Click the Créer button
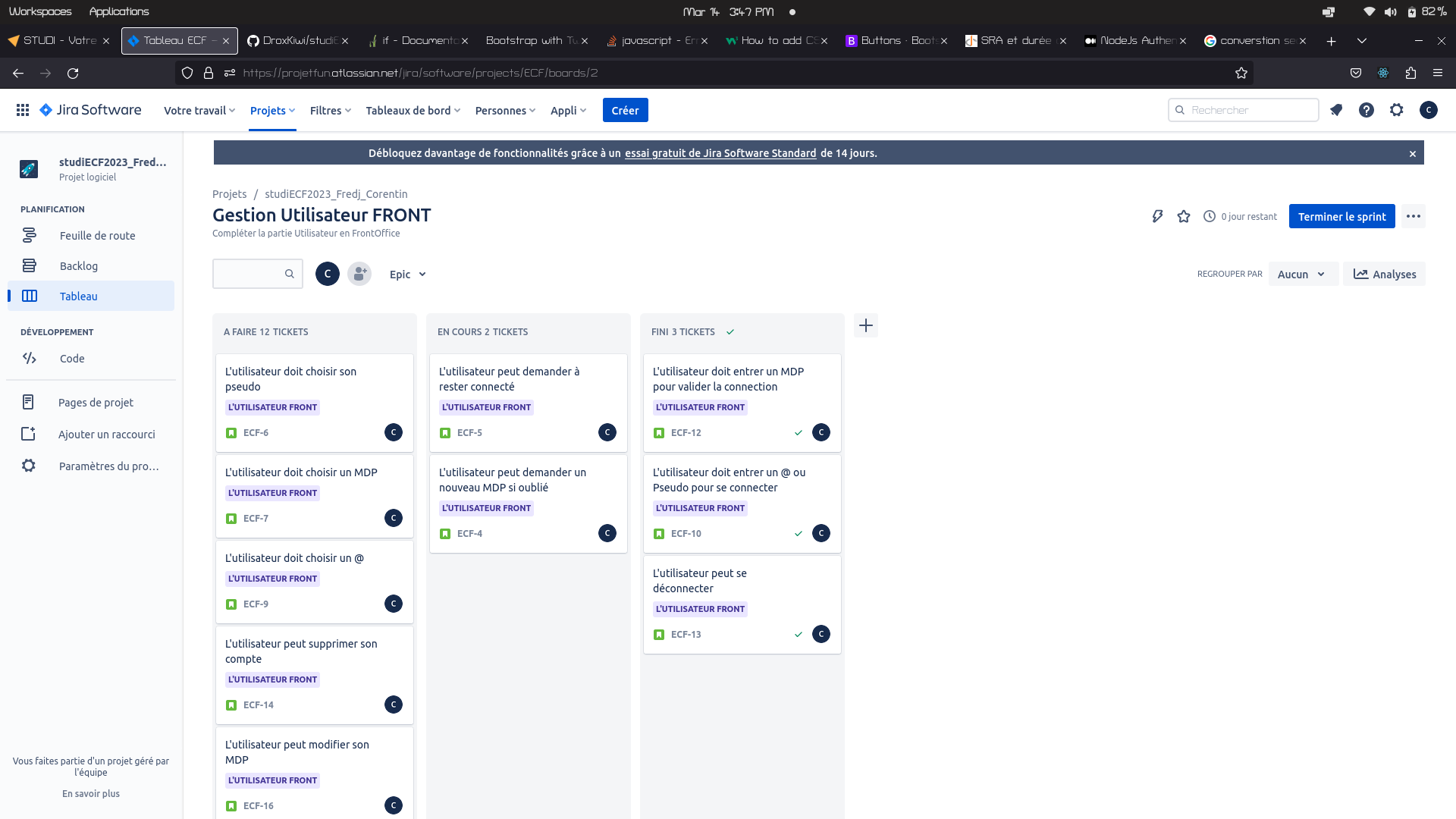Viewport: 1456px width, 819px height. 625,111
